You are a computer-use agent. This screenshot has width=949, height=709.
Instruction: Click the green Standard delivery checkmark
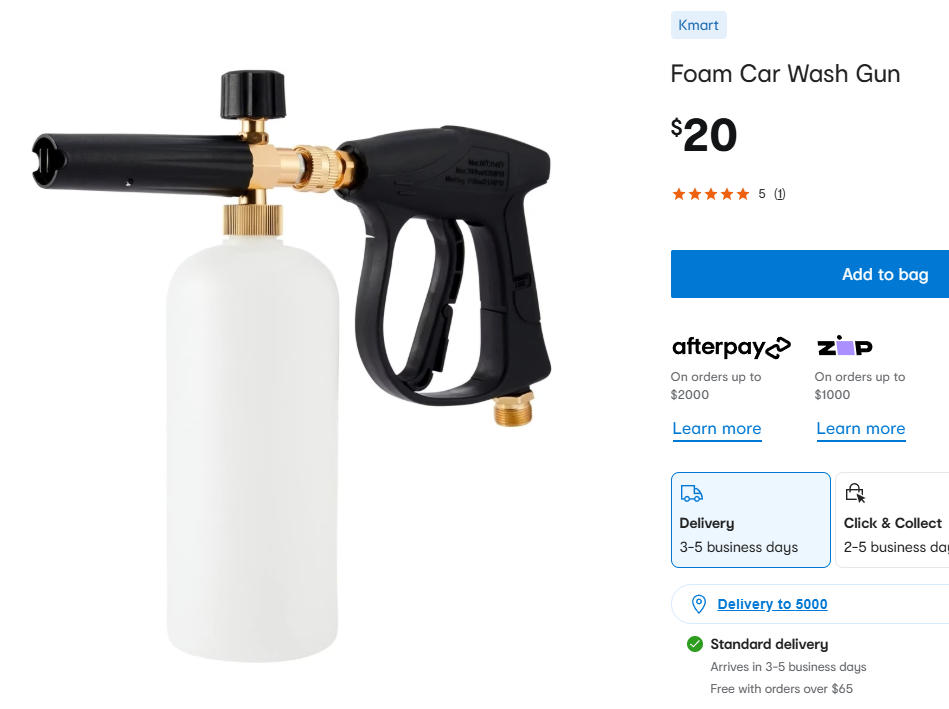(695, 644)
